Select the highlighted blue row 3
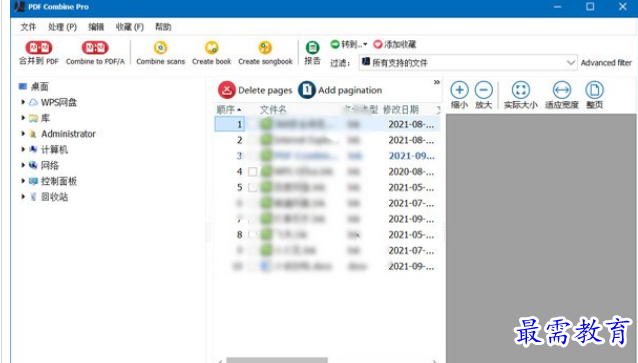 tap(328, 155)
